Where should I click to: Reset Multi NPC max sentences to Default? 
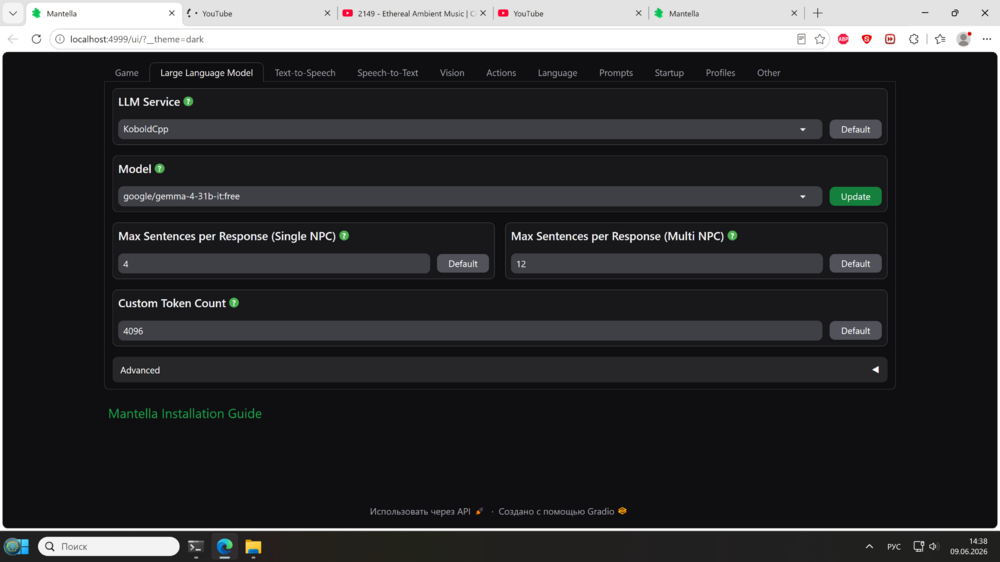(855, 263)
